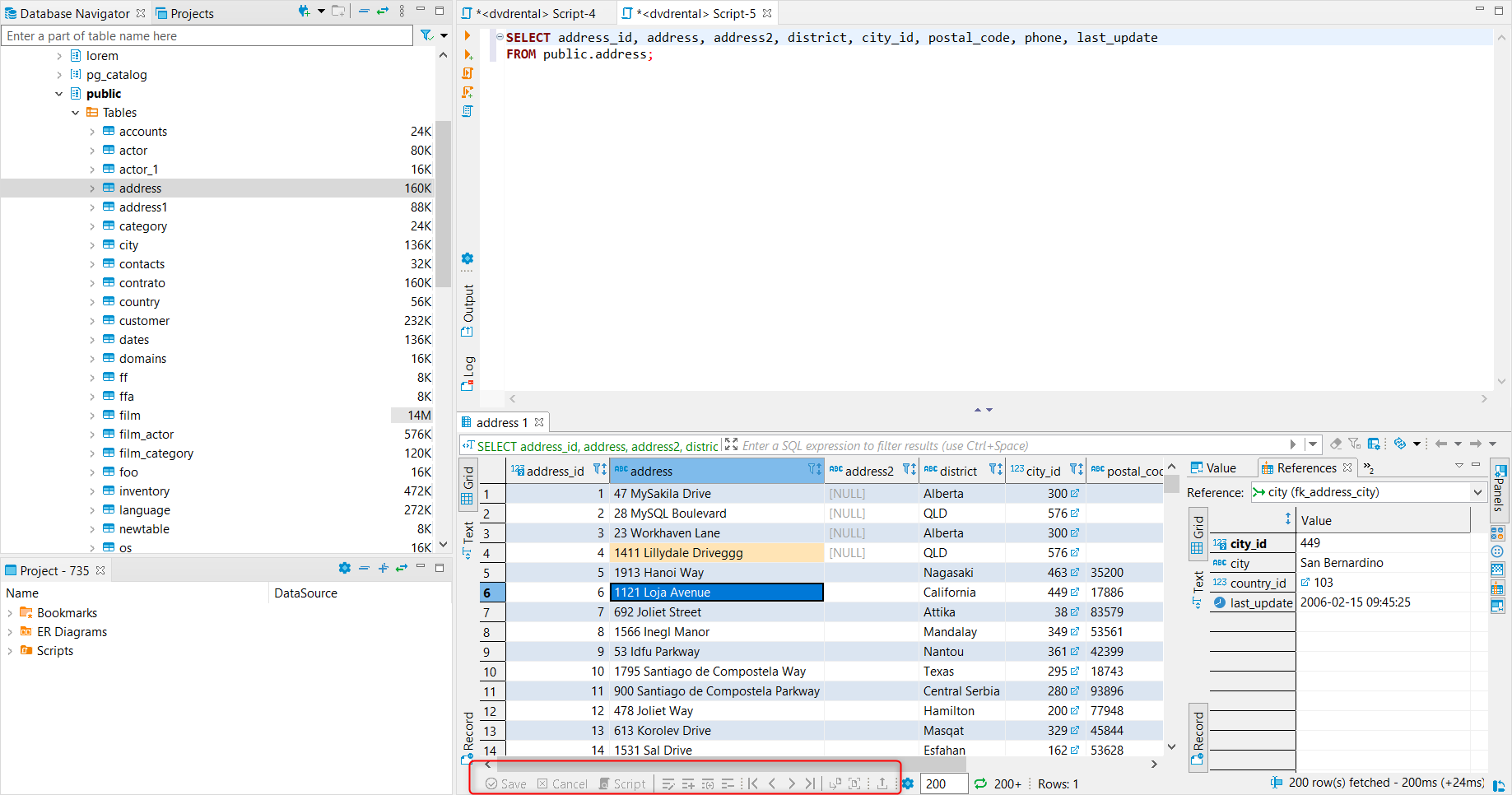Open grid configuration via gear-grid icon
Screen dimensions: 1512x795
tap(1374, 444)
